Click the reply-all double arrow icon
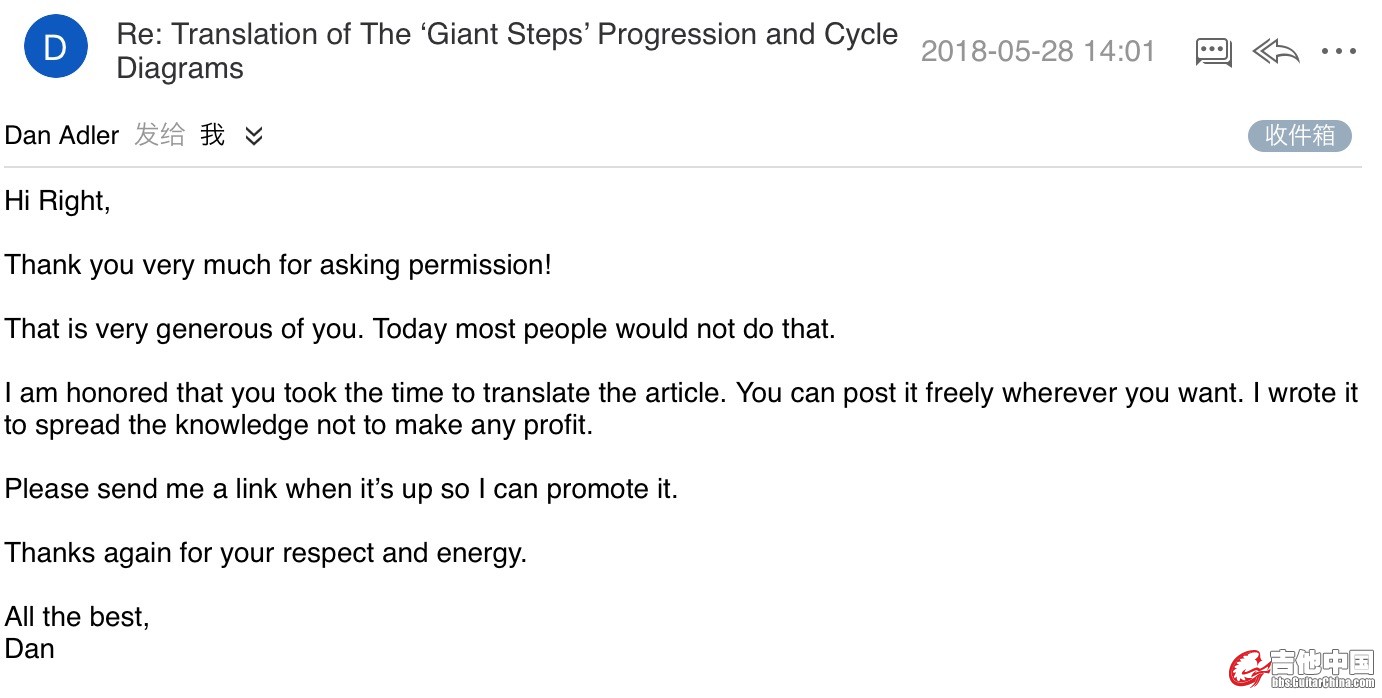The width and height of the screenshot is (1382, 698). (x=1276, y=51)
